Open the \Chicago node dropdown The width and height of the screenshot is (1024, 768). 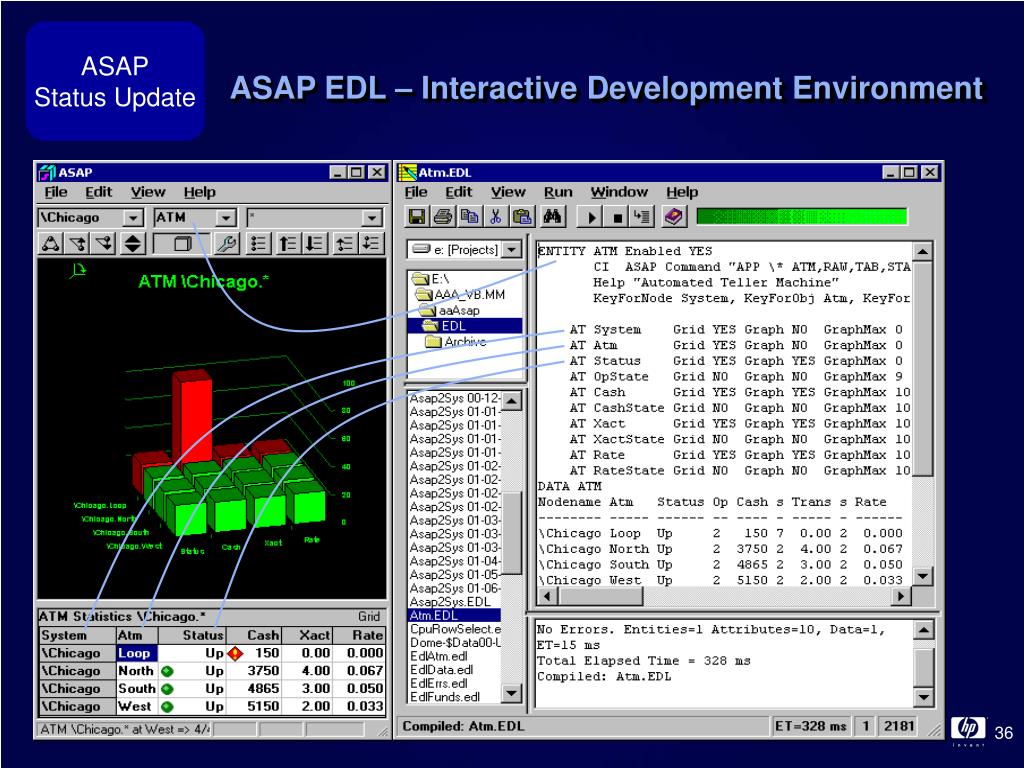tap(133, 217)
